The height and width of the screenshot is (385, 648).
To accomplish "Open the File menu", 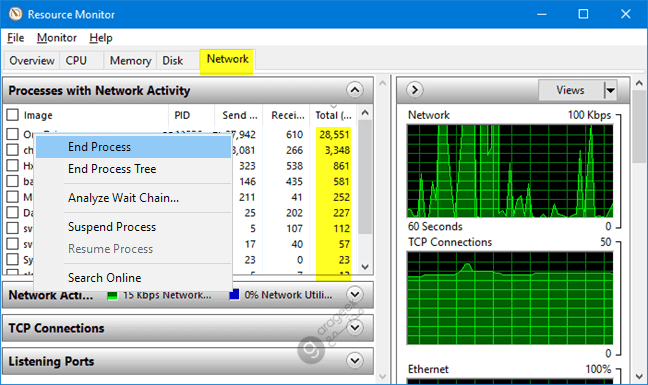I will pos(16,38).
